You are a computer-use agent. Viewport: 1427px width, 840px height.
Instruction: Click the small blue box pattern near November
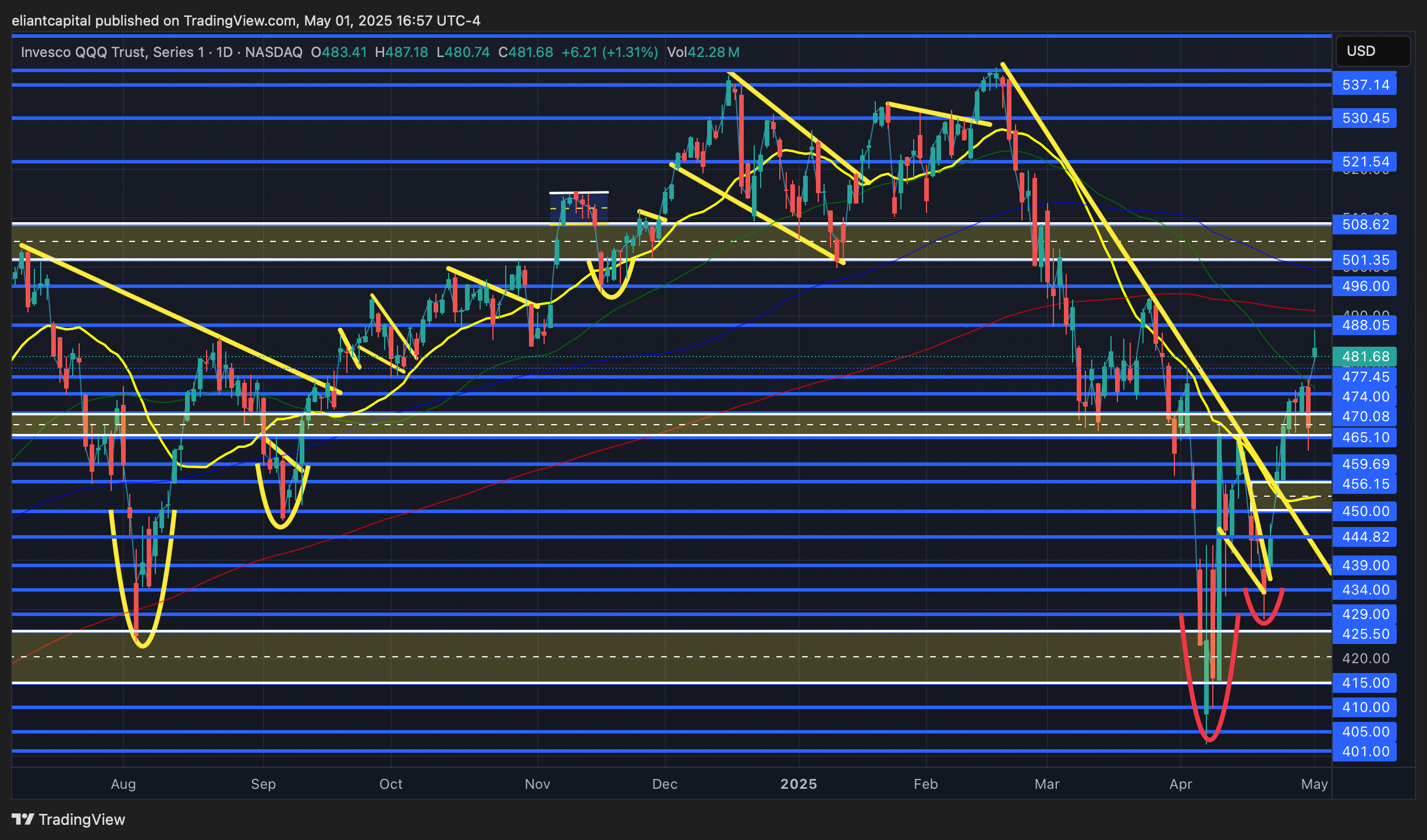(579, 208)
